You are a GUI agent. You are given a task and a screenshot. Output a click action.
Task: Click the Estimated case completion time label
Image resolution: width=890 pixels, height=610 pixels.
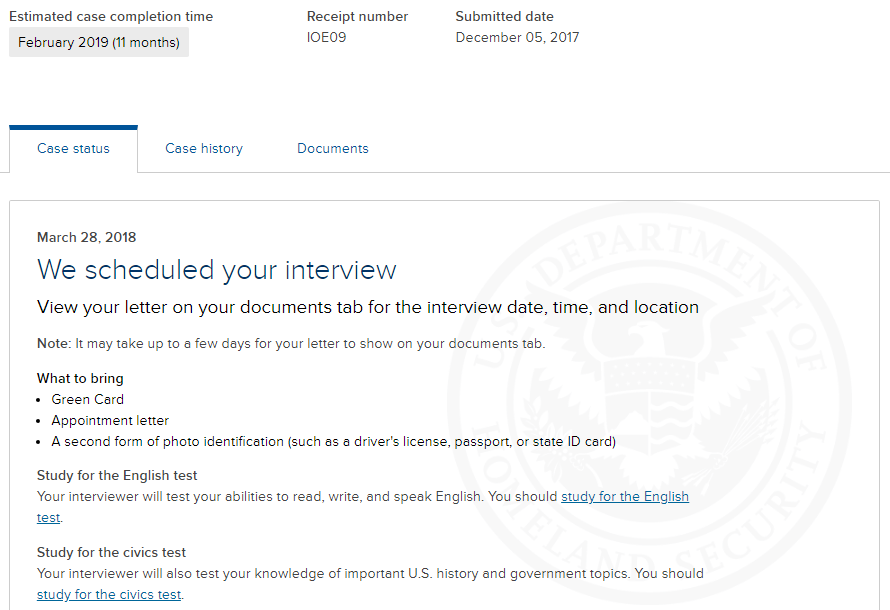(x=111, y=16)
